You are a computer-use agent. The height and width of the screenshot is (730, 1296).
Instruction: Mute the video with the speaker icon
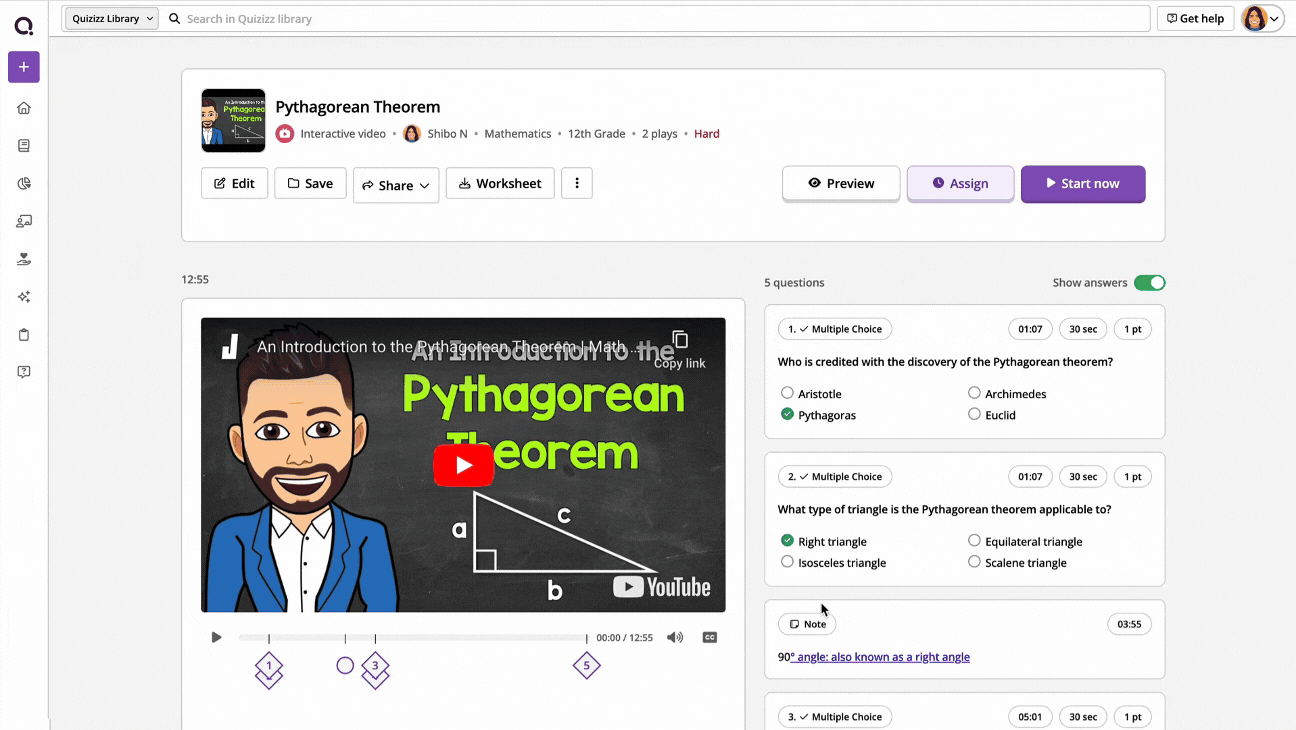pyautogui.click(x=675, y=637)
